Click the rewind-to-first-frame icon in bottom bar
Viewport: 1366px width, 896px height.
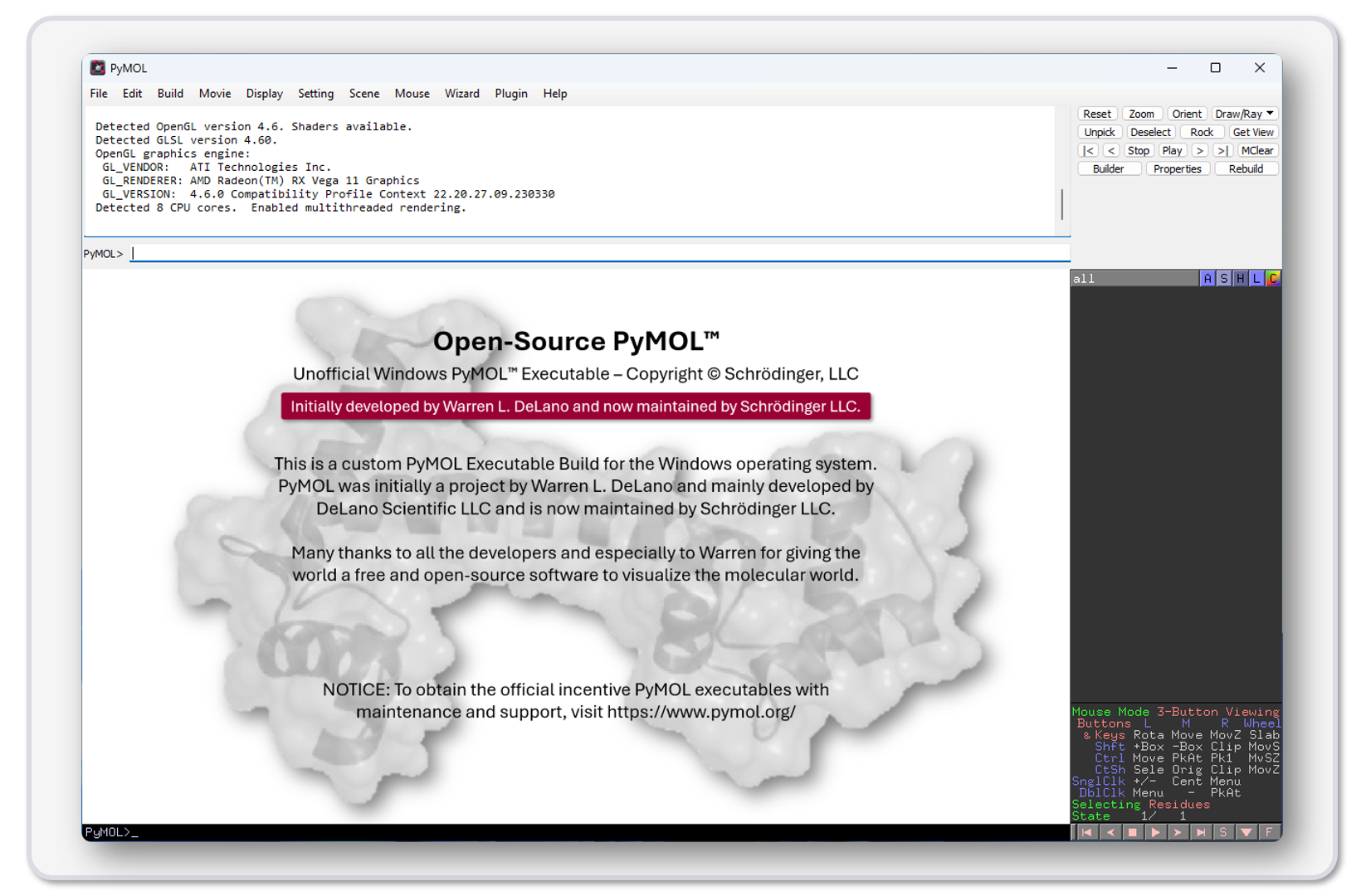pos(1087,832)
